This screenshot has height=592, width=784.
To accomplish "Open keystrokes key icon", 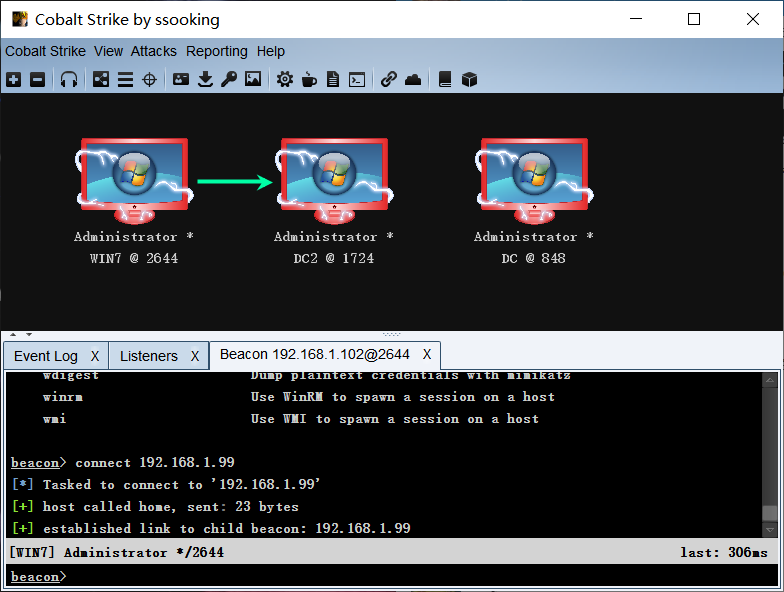I will coord(229,79).
